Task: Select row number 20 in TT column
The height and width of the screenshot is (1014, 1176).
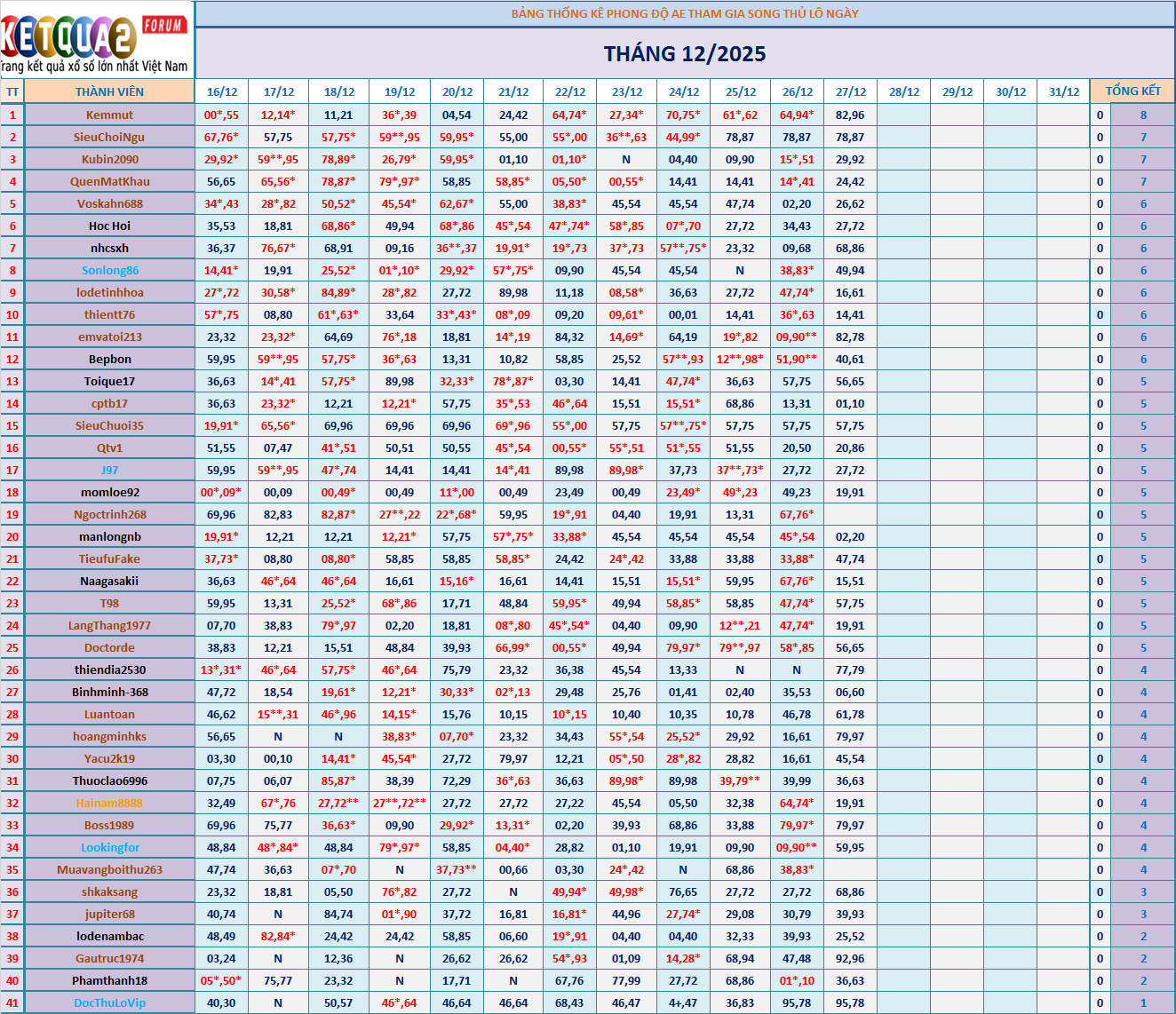Action: [x=12, y=536]
